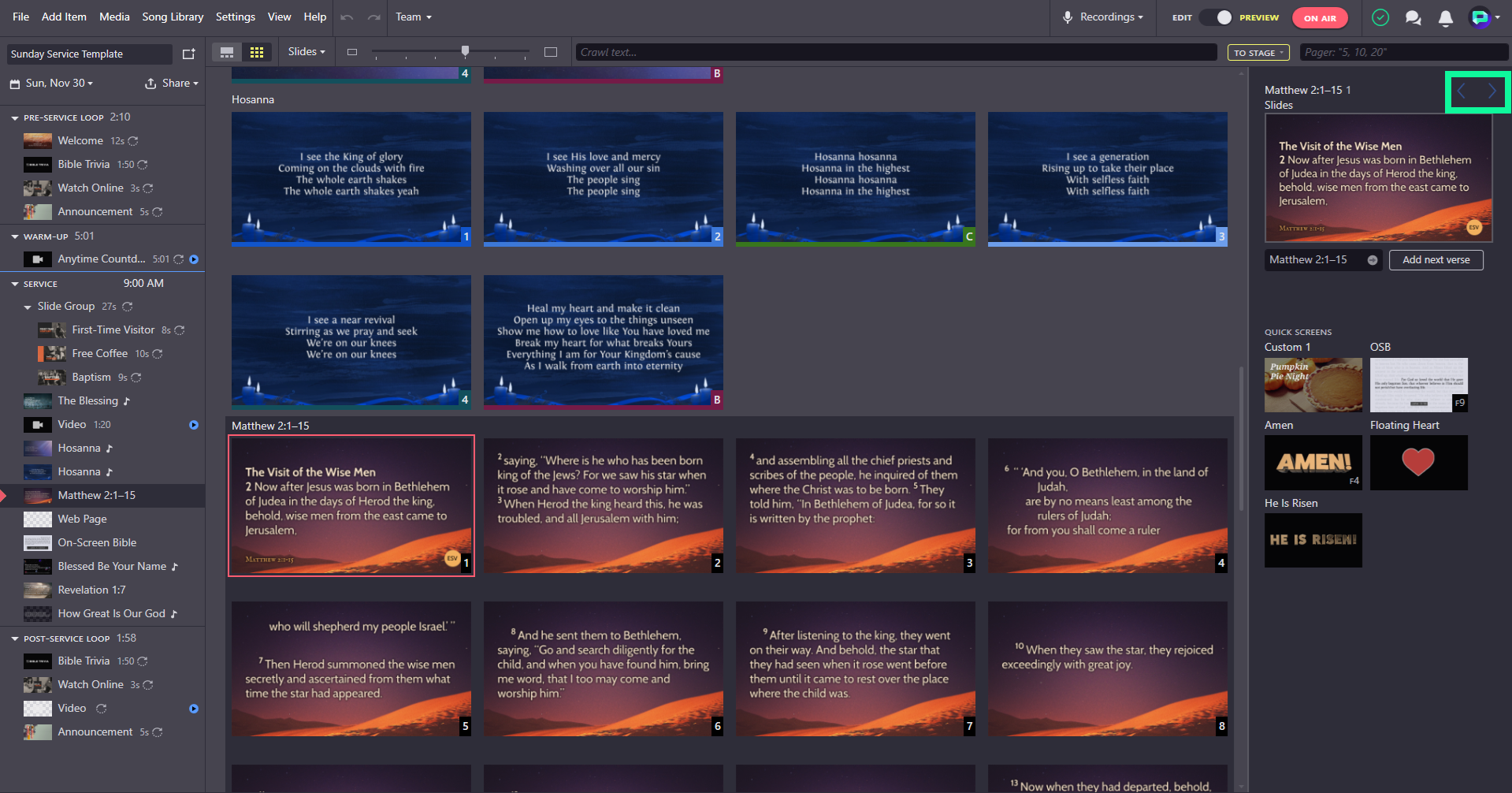The image size is (1512, 793).
Task: Open the Add Item menu
Action: coord(64,17)
